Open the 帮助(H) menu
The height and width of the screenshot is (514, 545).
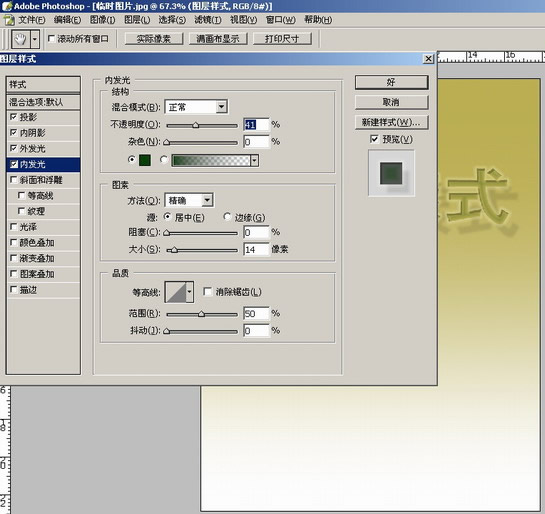318,20
